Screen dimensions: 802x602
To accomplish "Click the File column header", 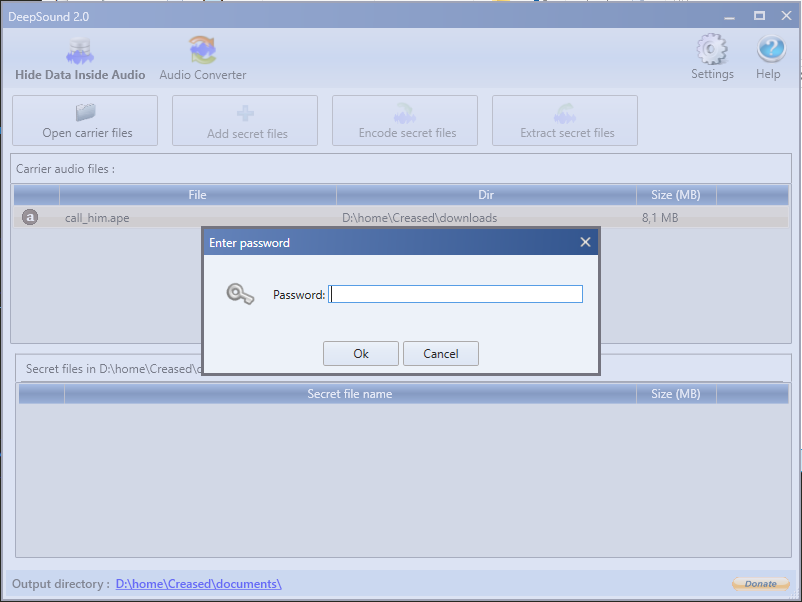I will click(x=197, y=195).
